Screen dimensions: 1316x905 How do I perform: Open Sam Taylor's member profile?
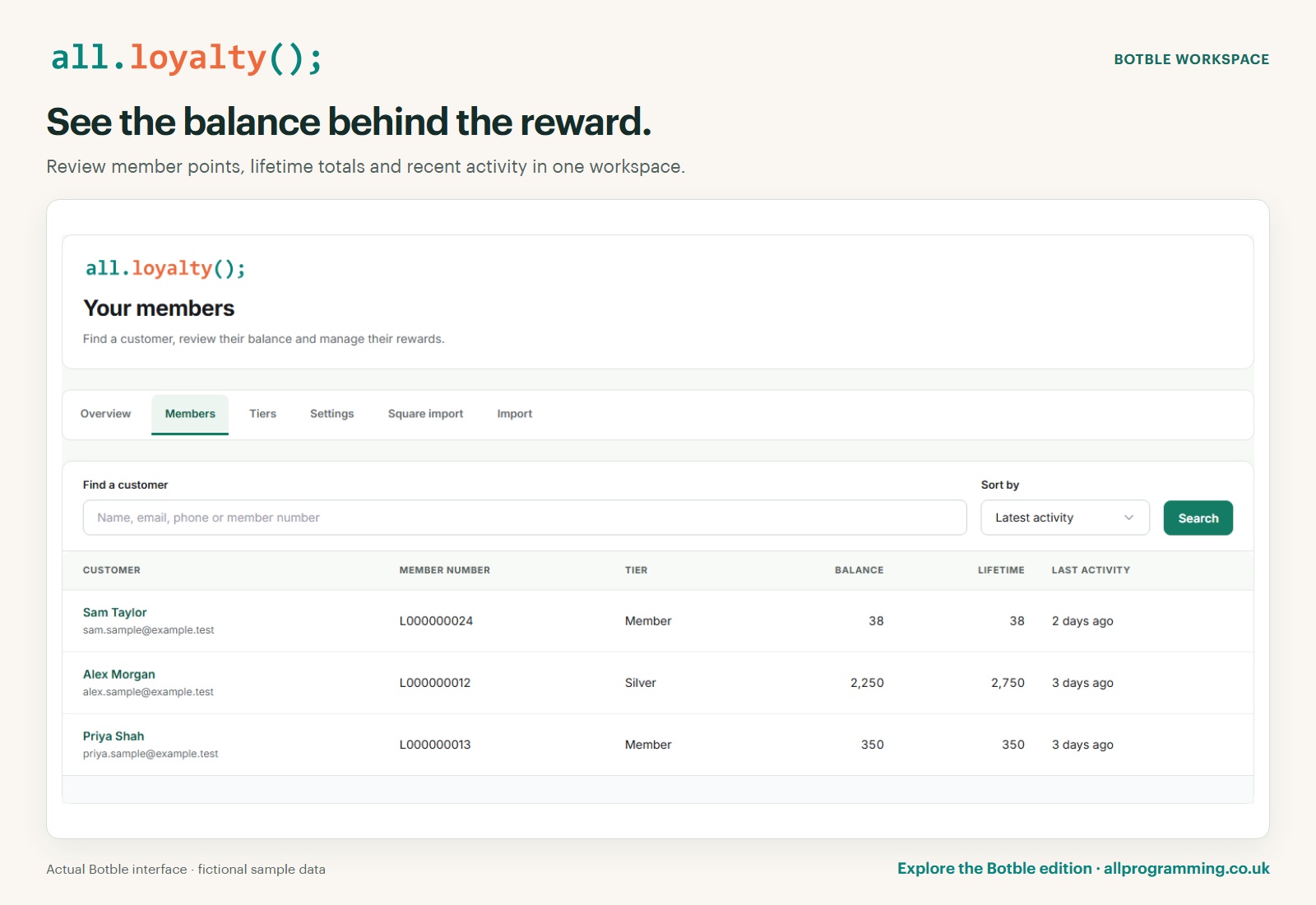tap(115, 613)
